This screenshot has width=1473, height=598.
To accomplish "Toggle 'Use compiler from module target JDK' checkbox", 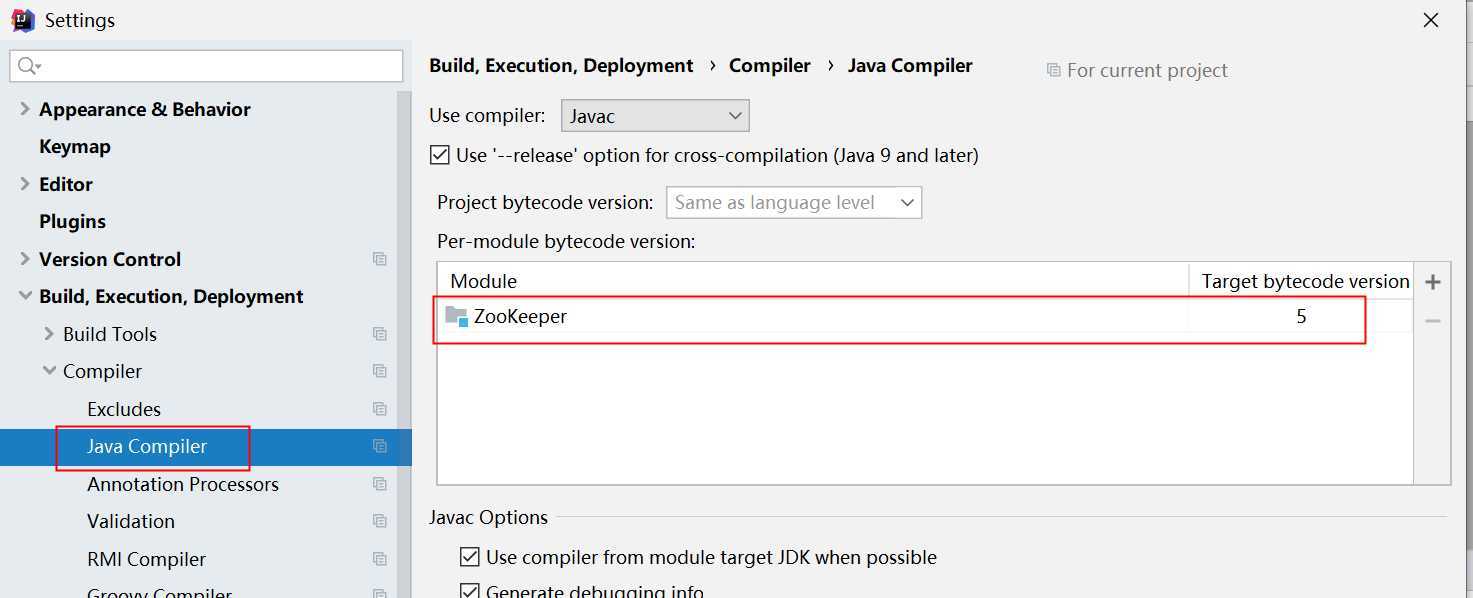I will [x=469, y=557].
